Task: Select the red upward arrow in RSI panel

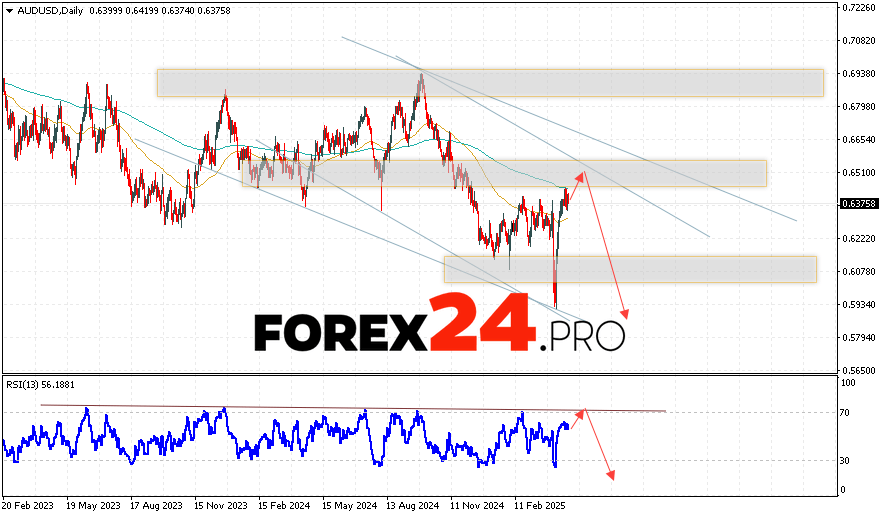Action: (x=582, y=411)
